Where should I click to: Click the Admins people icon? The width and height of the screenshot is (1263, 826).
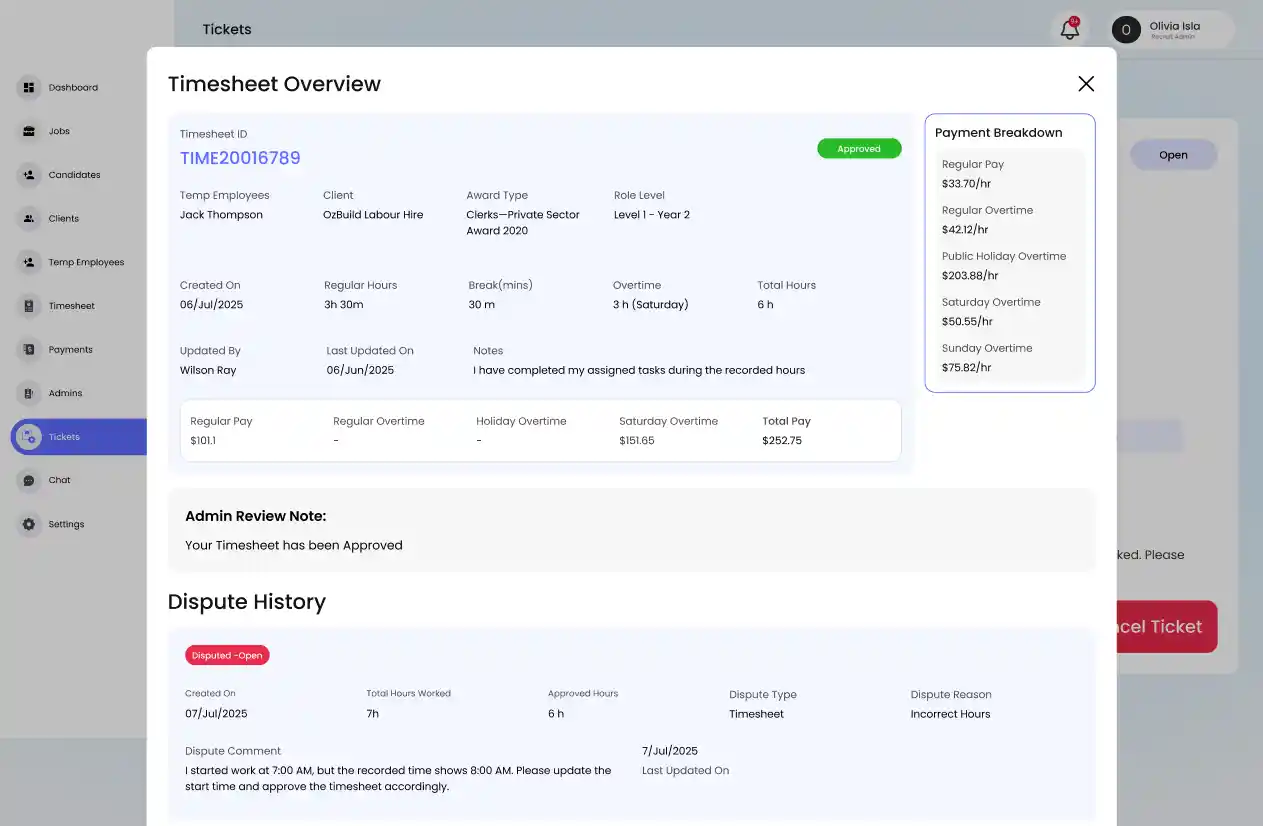coord(29,393)
